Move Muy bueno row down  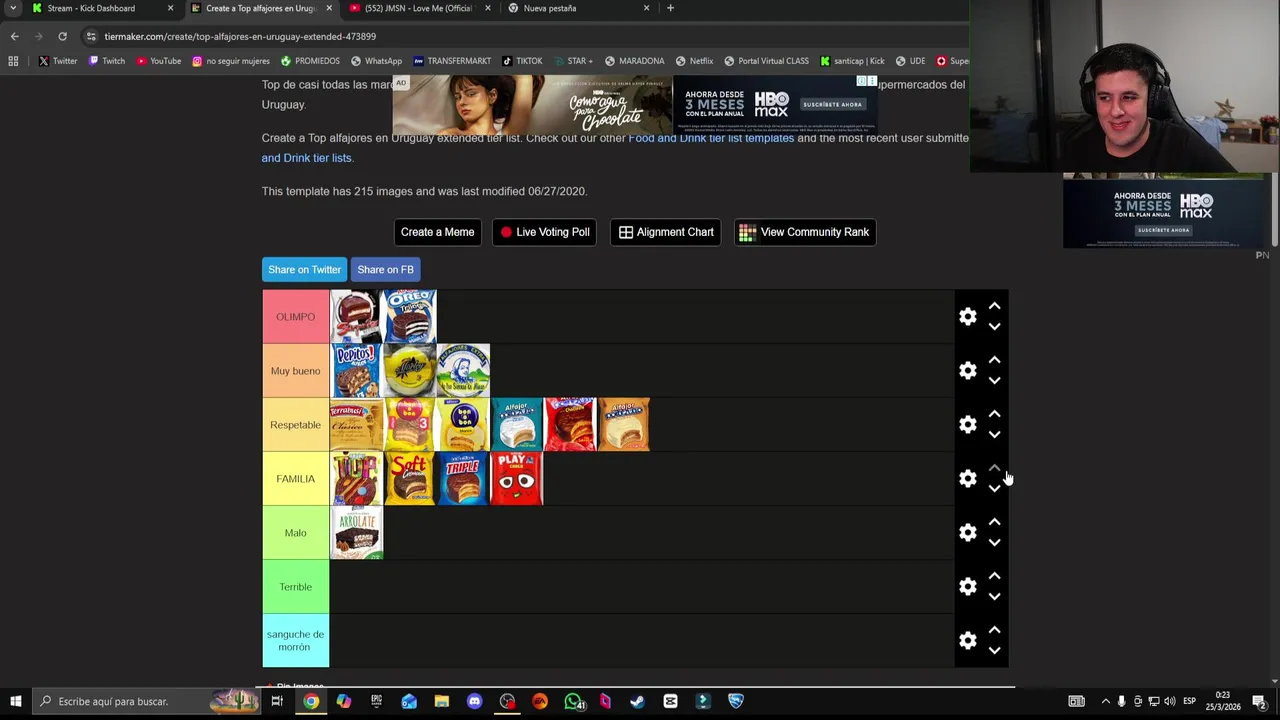tap(994, 381)
